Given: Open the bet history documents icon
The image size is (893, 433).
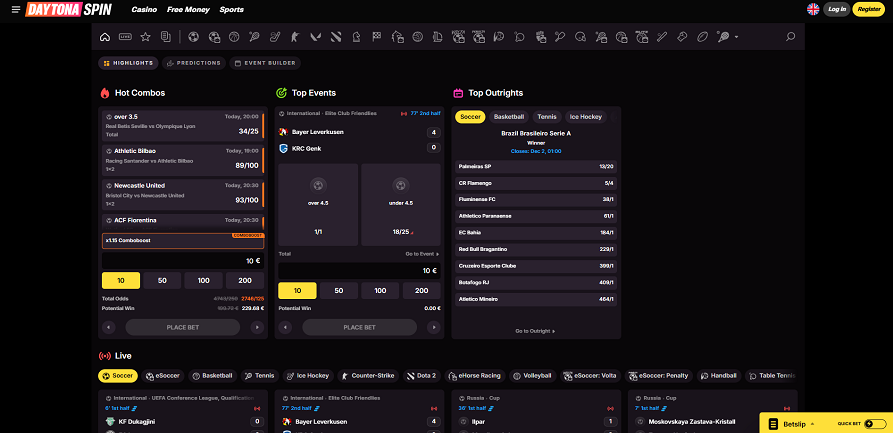Looking at the screenshot, I should click(166, 37).
